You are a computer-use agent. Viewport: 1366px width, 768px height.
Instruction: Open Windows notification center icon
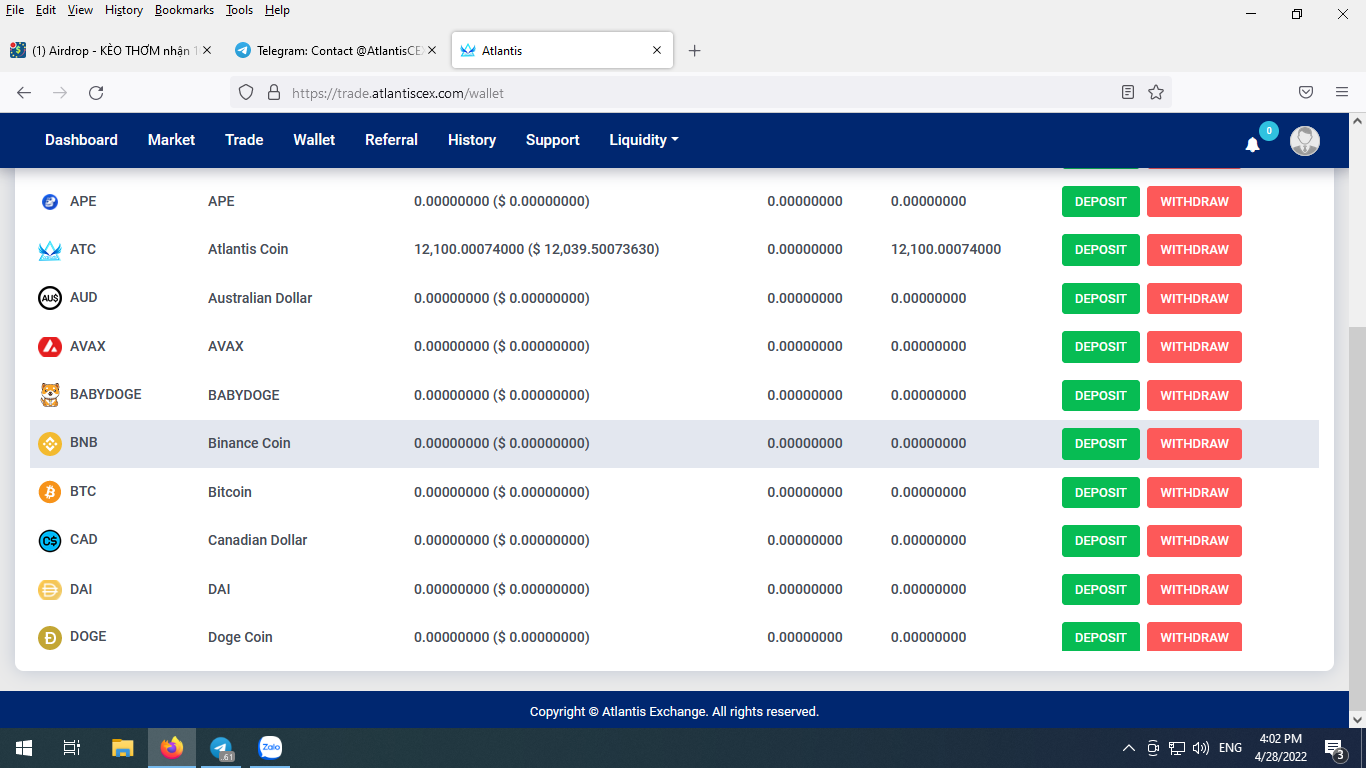click(1334, 748)
